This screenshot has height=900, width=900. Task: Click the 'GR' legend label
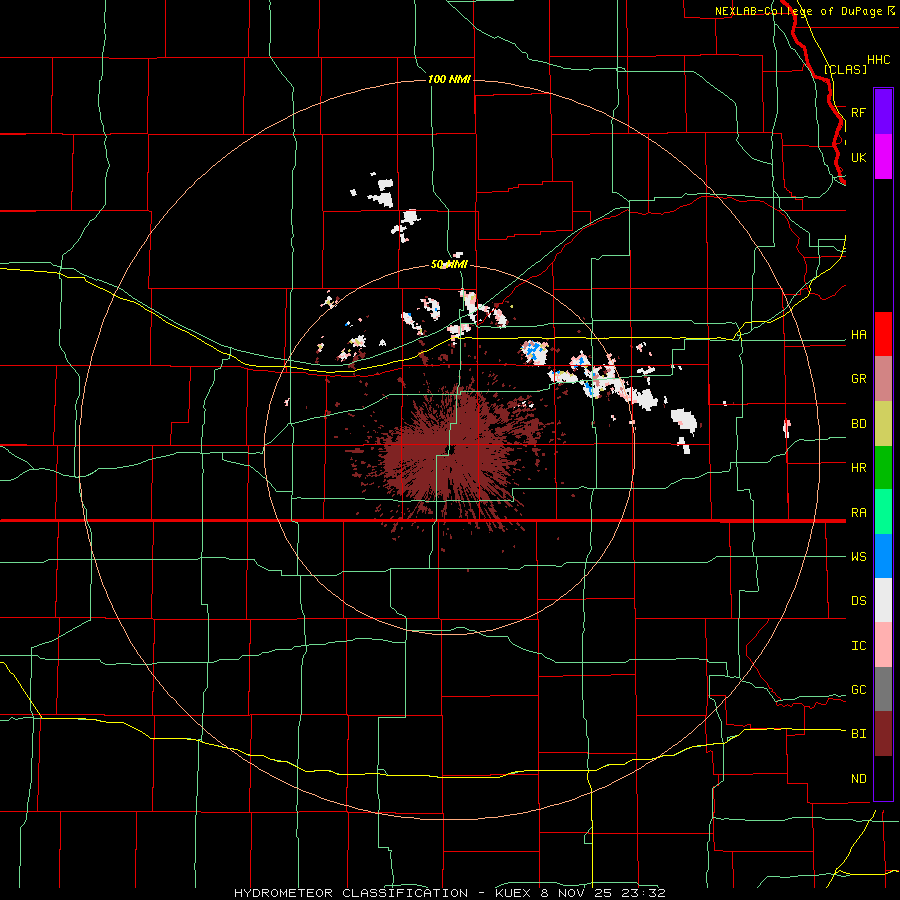[858, 379]
